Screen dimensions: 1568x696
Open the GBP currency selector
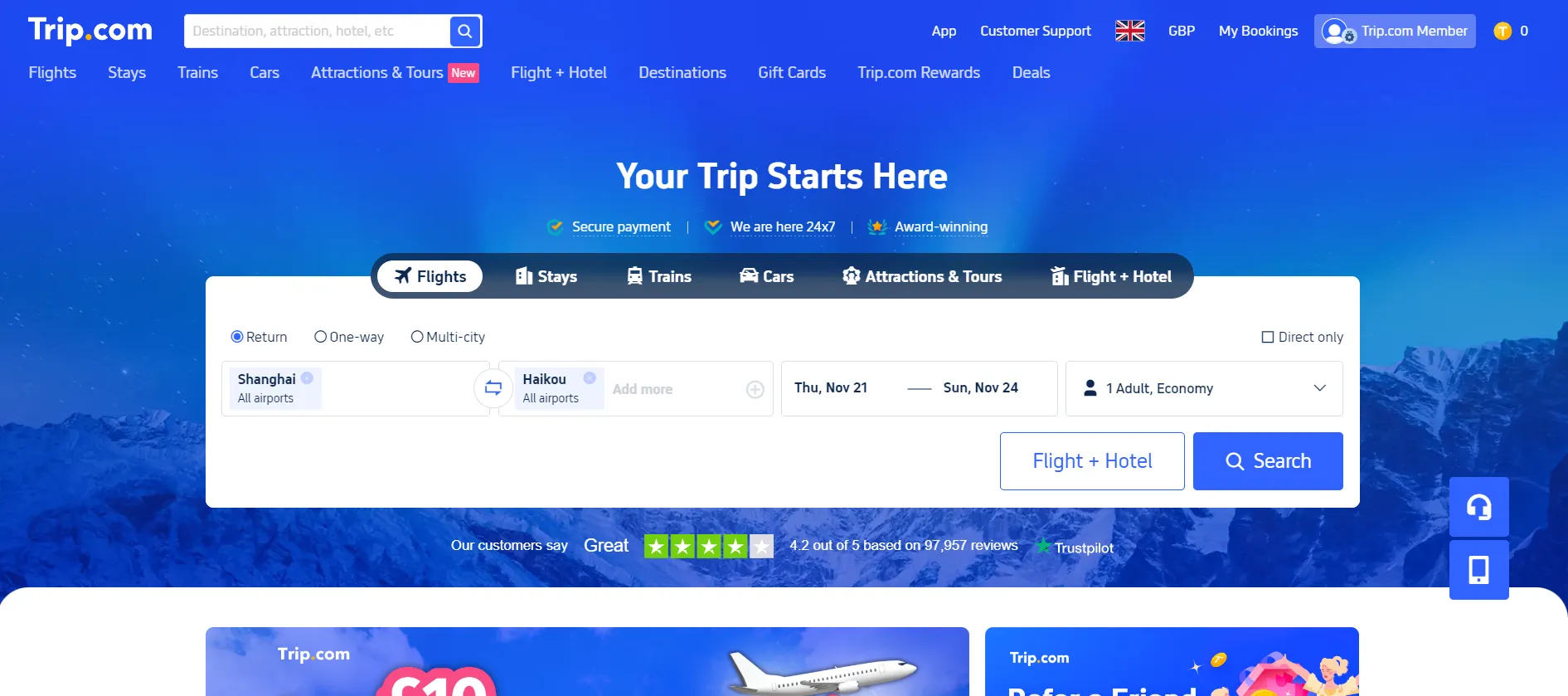(1182, 31)
